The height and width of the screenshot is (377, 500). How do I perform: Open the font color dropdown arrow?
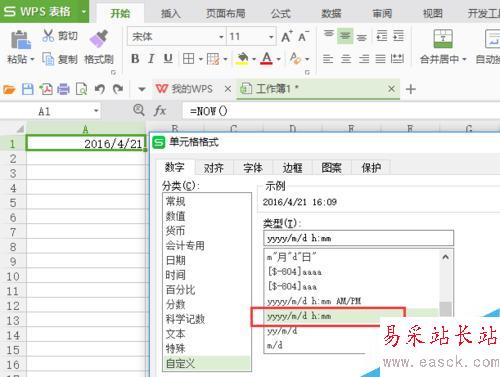click(x=279, y=59)
